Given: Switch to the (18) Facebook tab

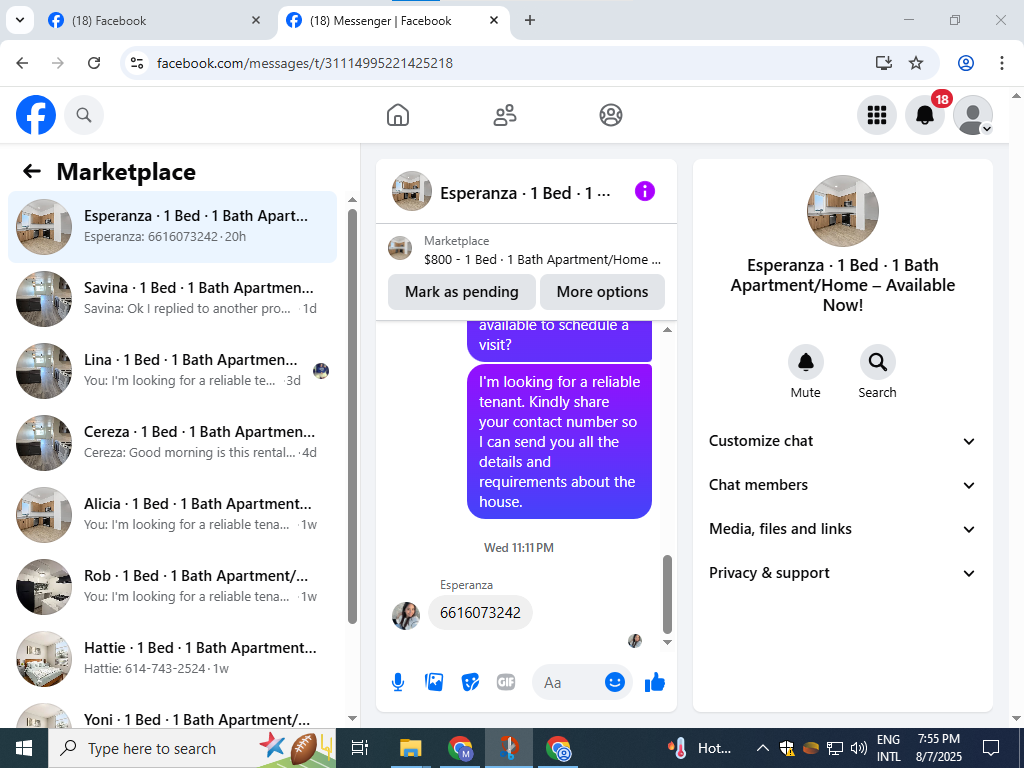Looking at the screenshot, I should (150, 21).
